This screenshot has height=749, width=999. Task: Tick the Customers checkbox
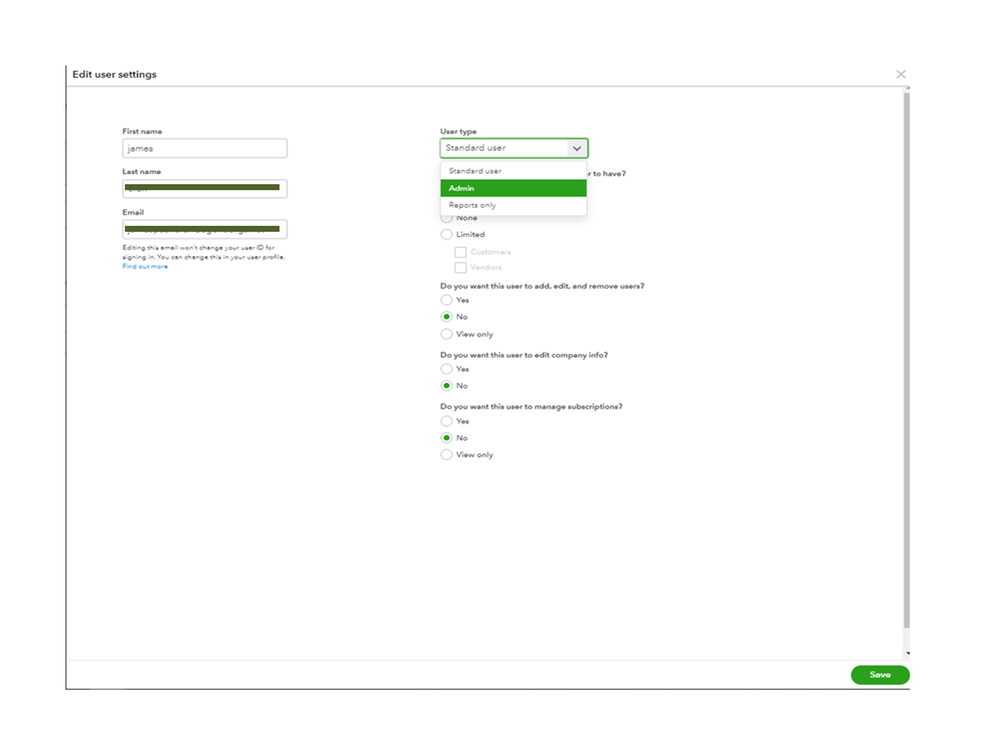[460, 252]
